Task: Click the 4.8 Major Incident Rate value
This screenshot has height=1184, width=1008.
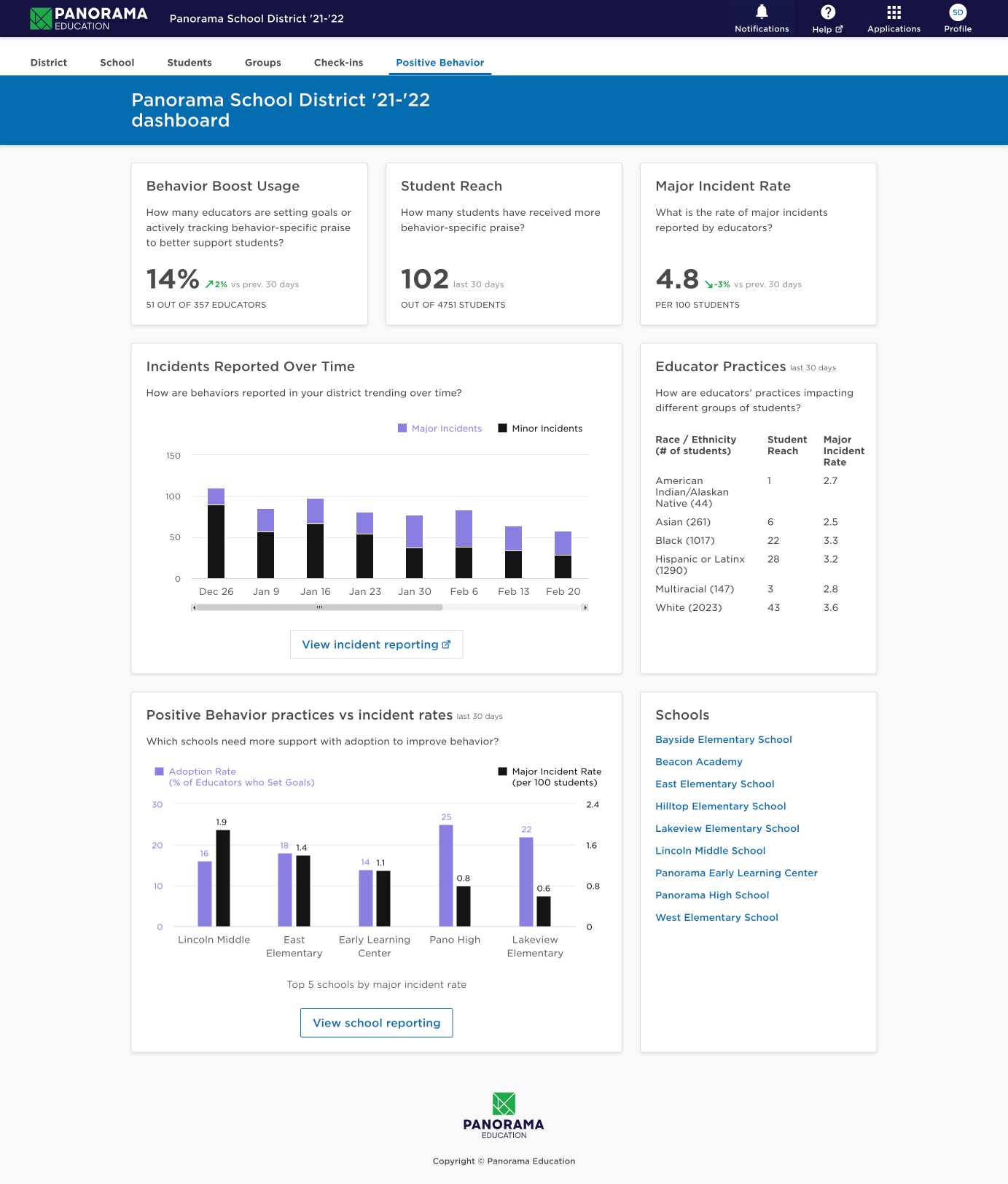Action: (677, 279)
